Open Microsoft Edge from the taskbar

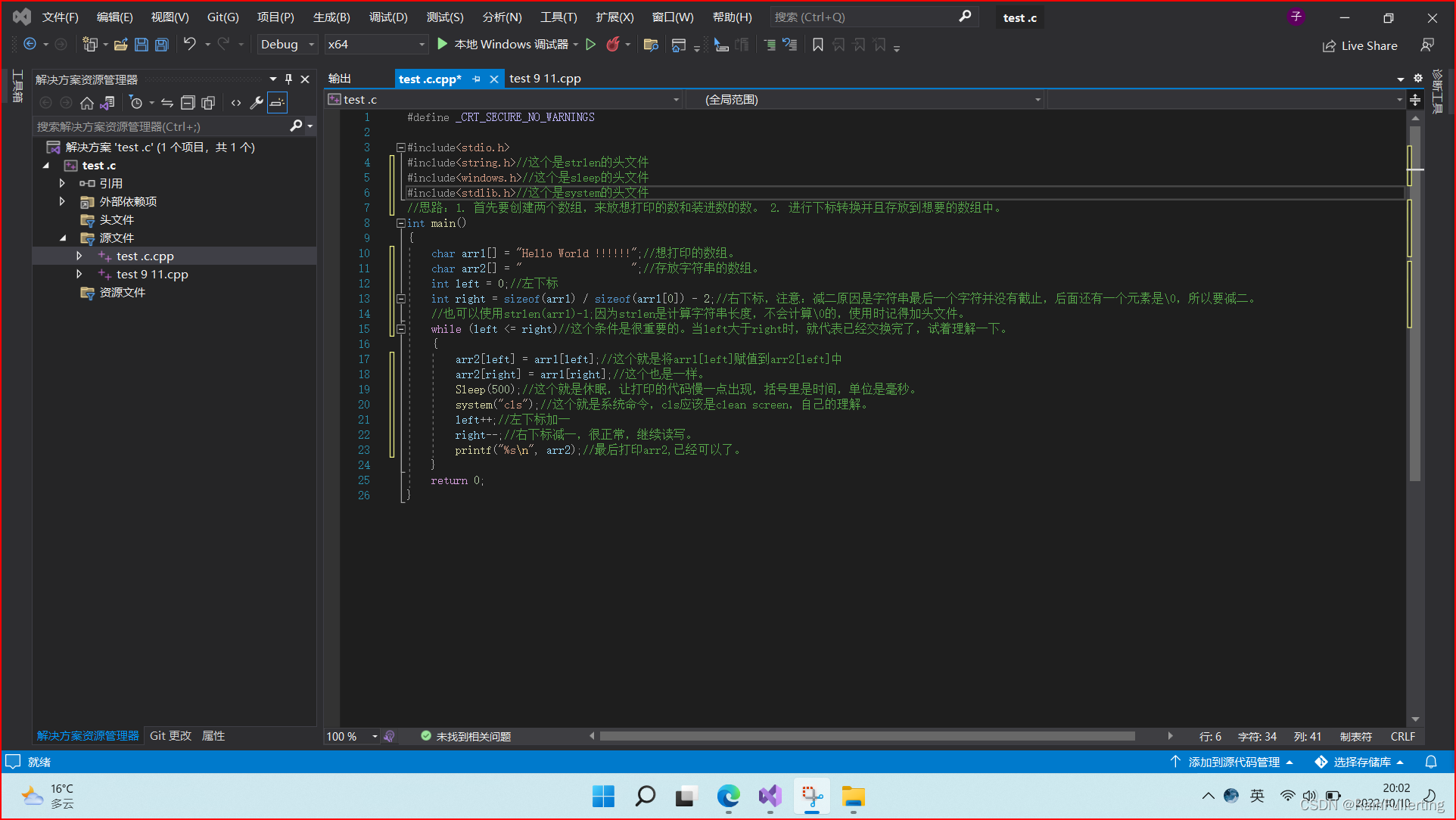click(728, 796)
